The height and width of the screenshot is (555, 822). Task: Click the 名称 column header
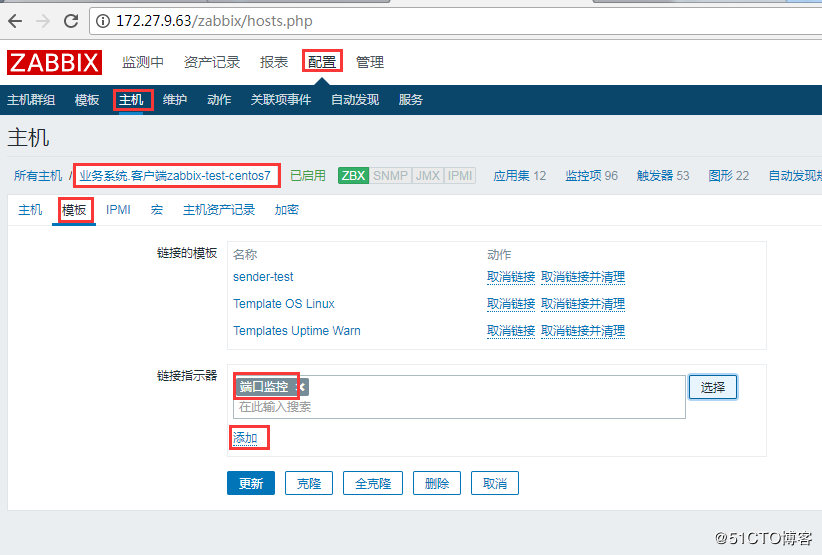245,255
